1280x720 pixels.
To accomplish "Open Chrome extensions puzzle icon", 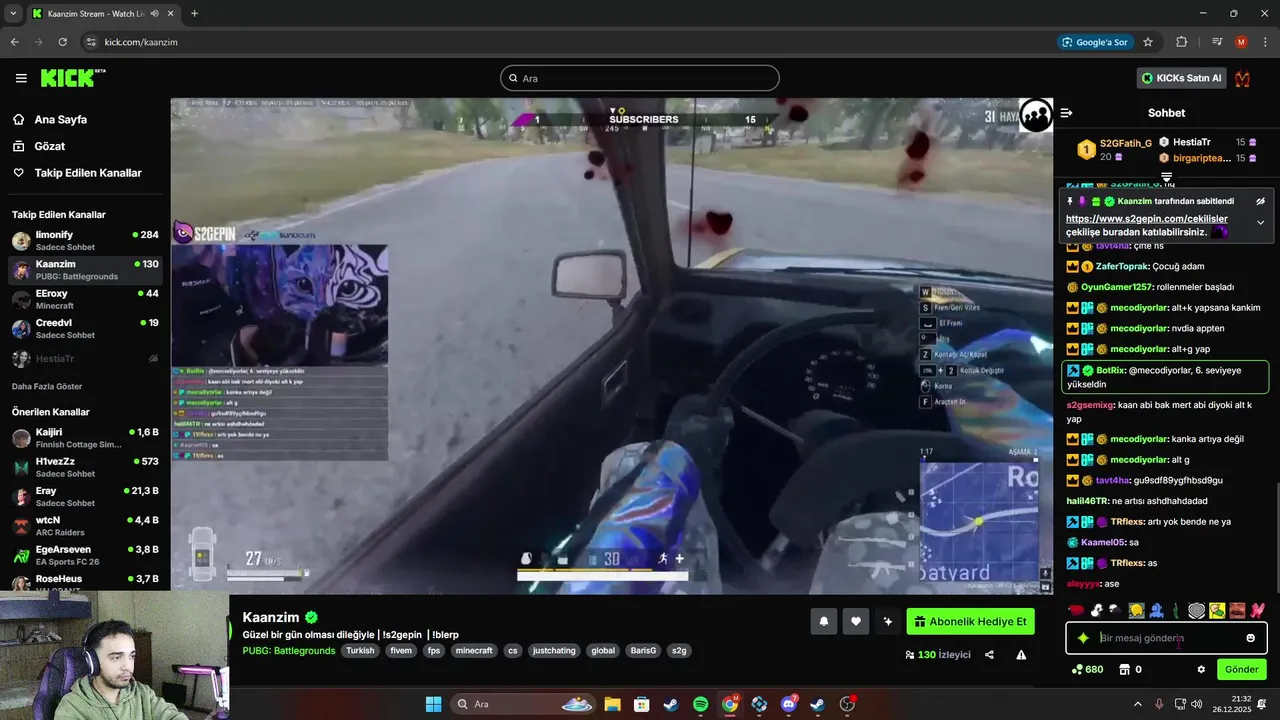I will [x=1182, y=42].
